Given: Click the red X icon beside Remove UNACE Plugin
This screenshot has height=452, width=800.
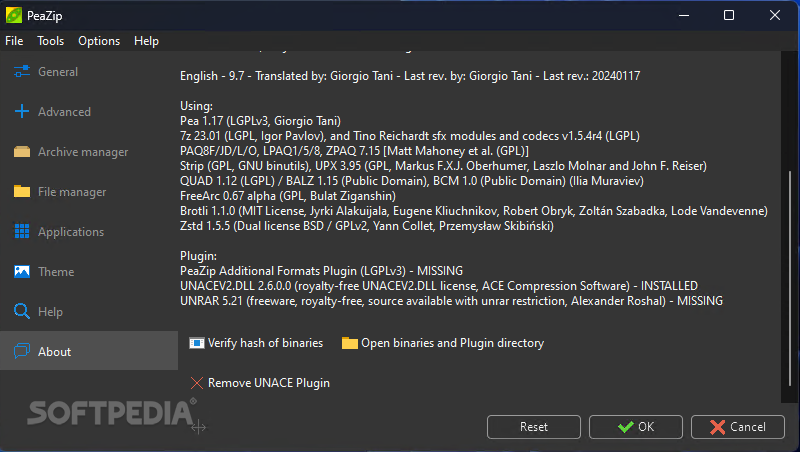Looking at the screenshot, I should (196, 383).
